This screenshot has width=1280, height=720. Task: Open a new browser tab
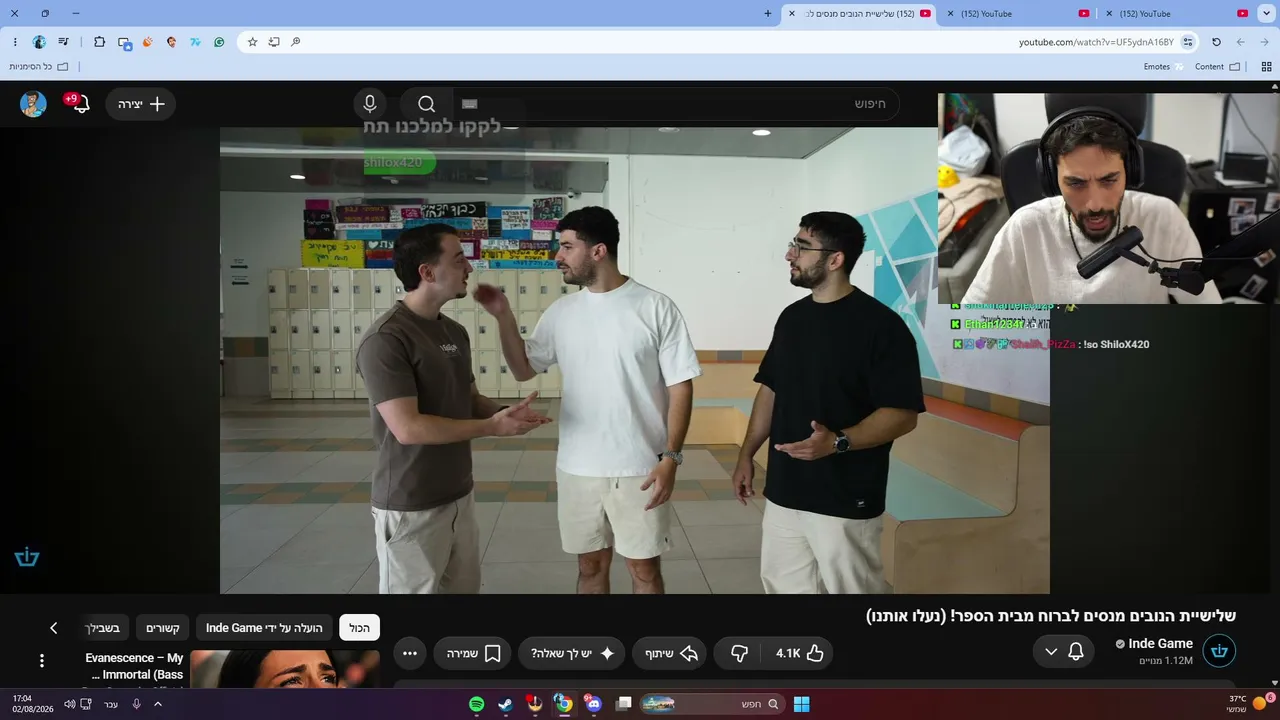click(x=768, y=14)
